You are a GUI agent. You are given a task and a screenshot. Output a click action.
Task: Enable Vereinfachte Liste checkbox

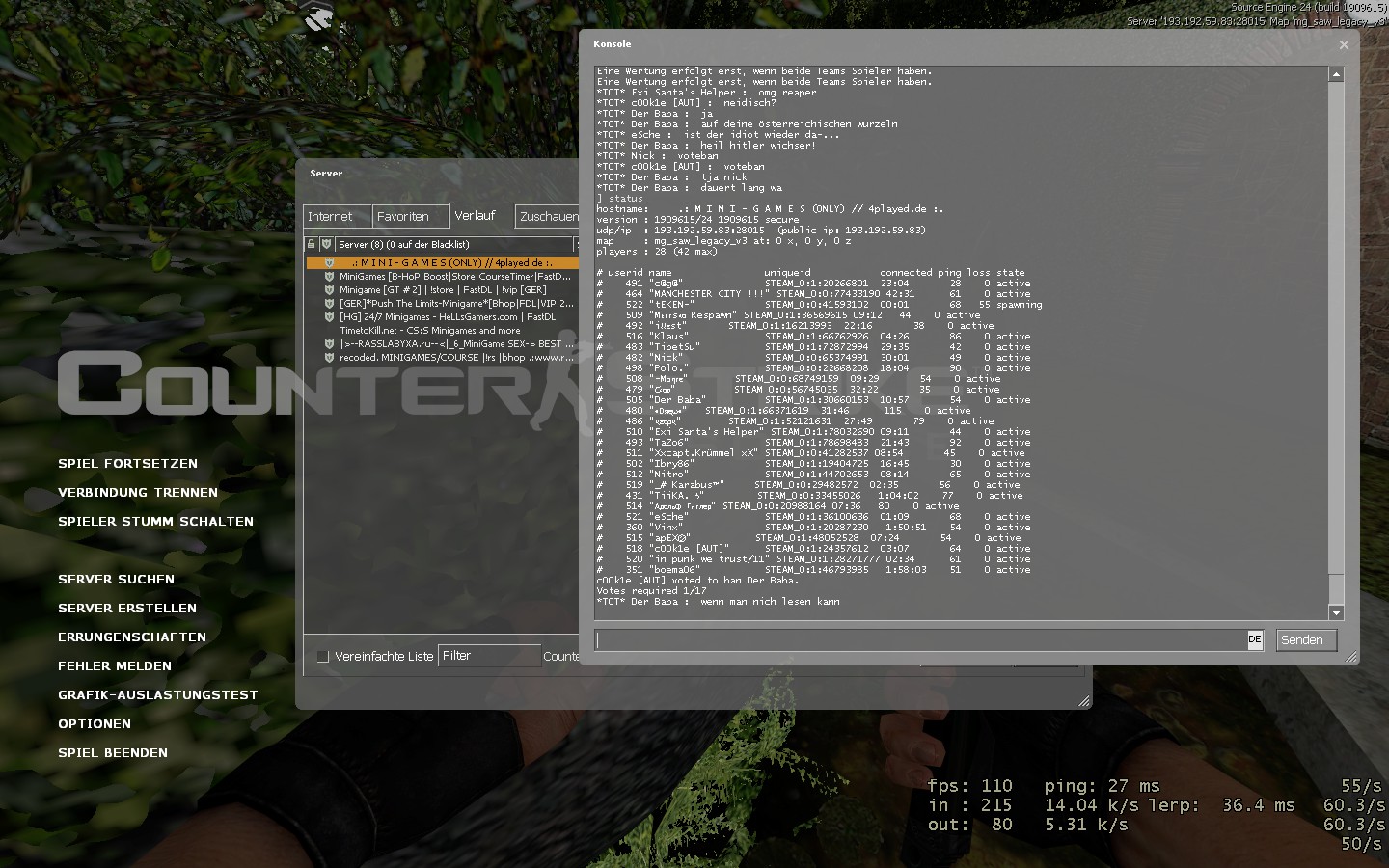(x=323, y=656)
